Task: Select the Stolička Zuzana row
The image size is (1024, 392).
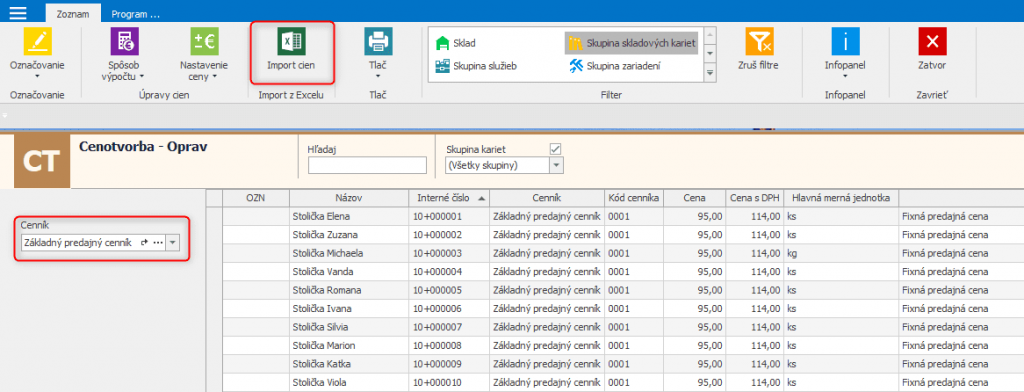Action: pyautogui.click(x=615, y=234)
